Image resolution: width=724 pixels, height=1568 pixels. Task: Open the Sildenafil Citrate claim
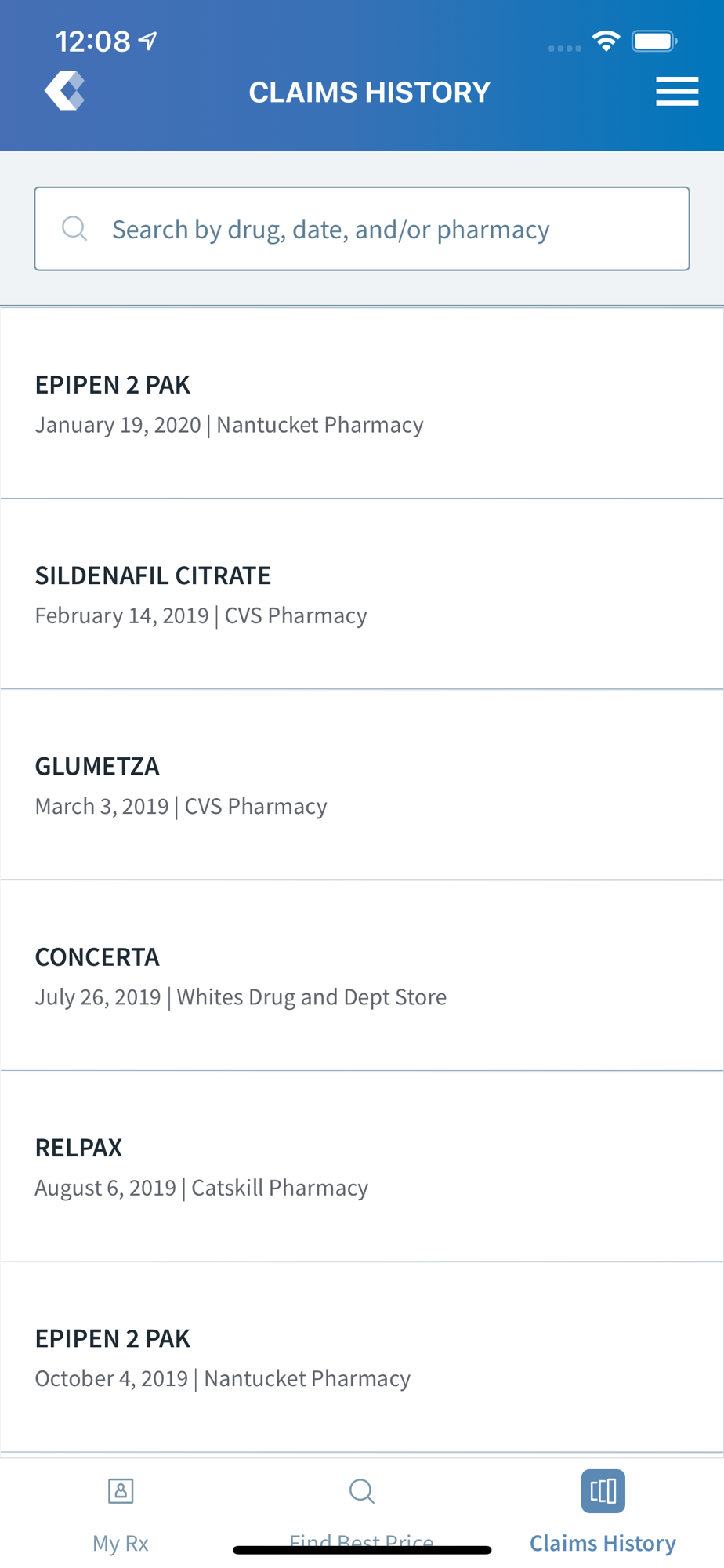pos(362,594)
